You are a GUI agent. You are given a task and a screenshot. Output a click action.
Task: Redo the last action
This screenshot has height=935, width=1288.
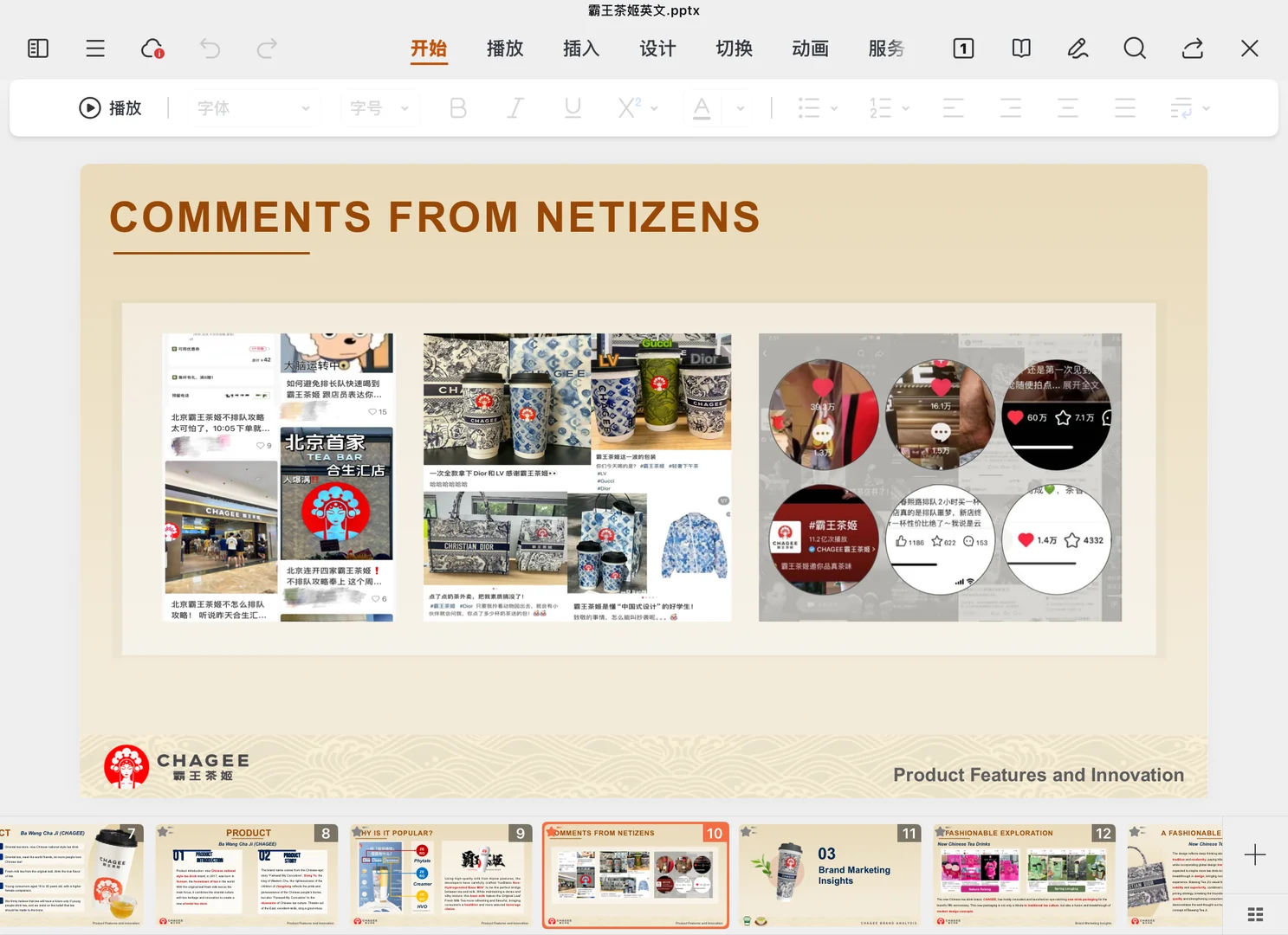pos(267,48)
